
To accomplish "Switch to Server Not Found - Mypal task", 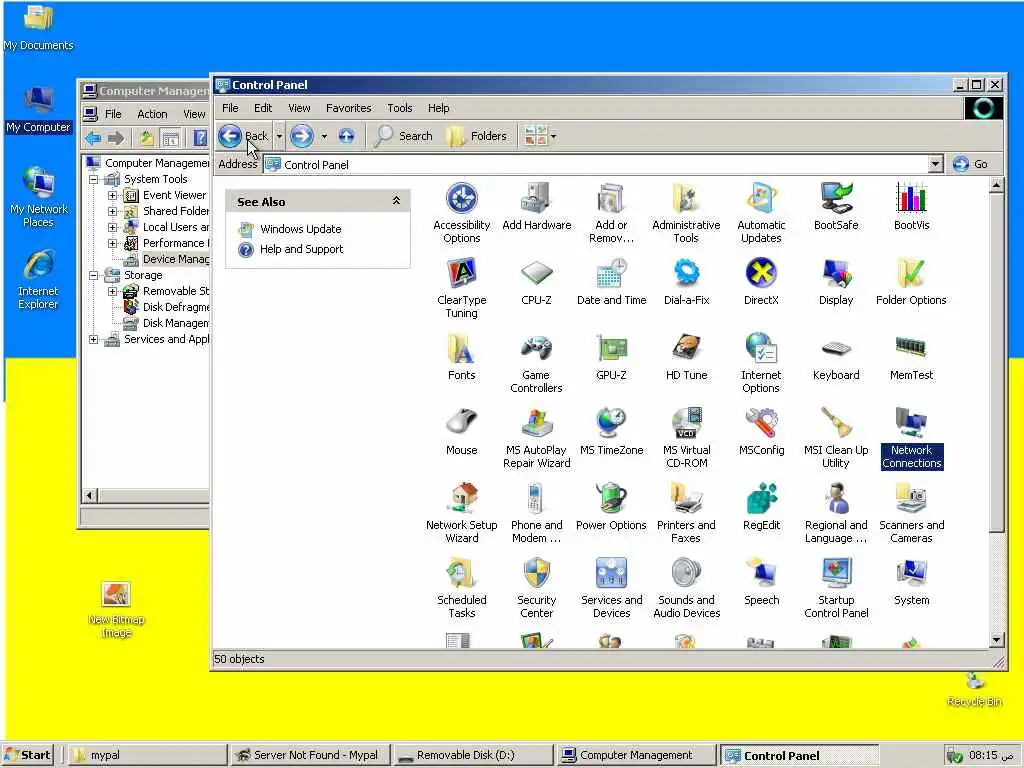I will (x=310, y=756).
